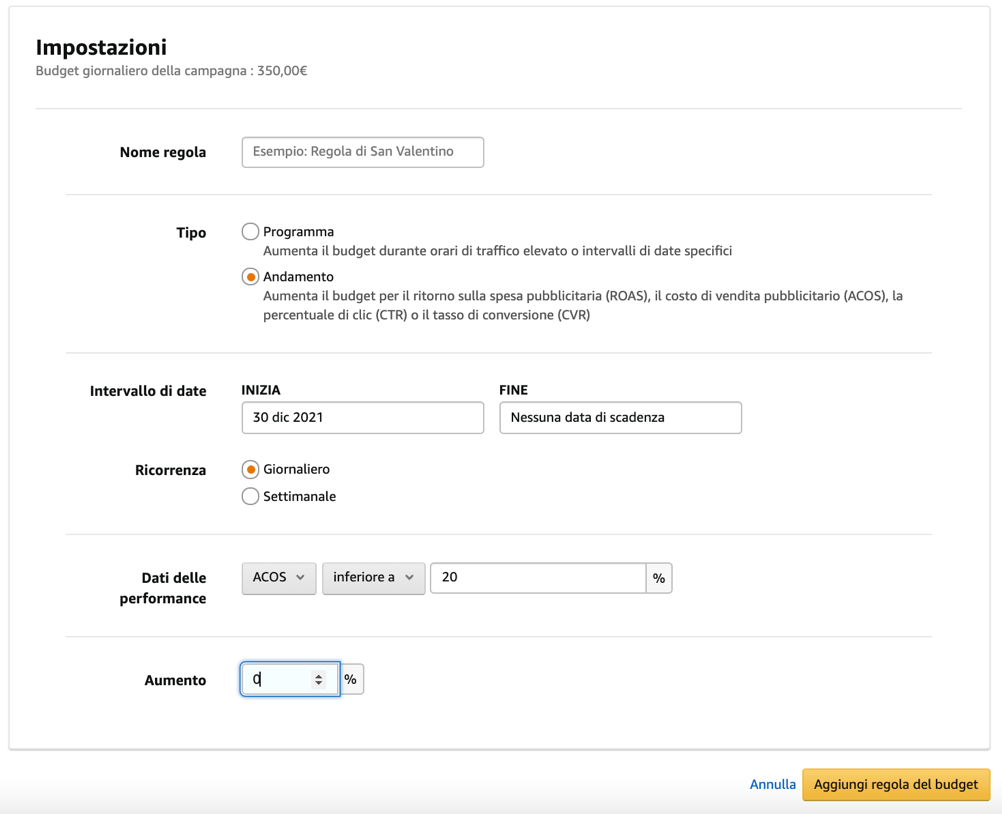1002x814 pixels.
Task: Select the 'Programma' rule type
Action: [250, 231]
